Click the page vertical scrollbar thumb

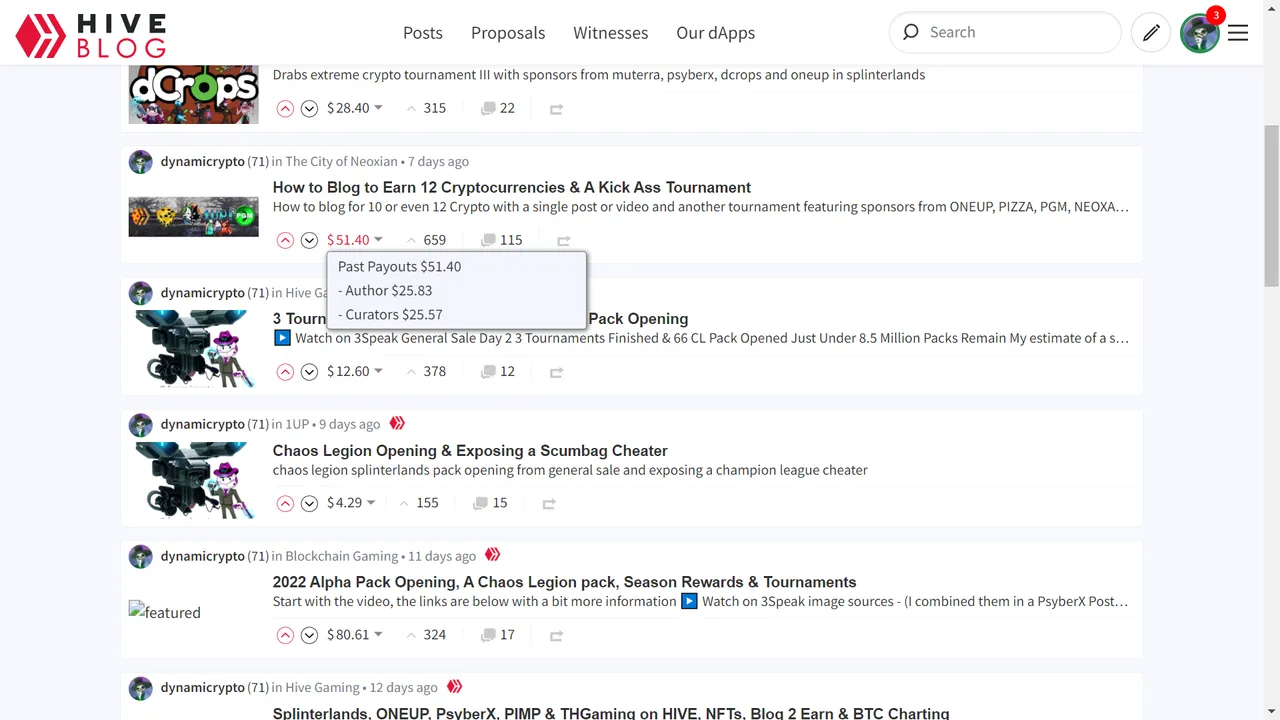click(1272, 205)
